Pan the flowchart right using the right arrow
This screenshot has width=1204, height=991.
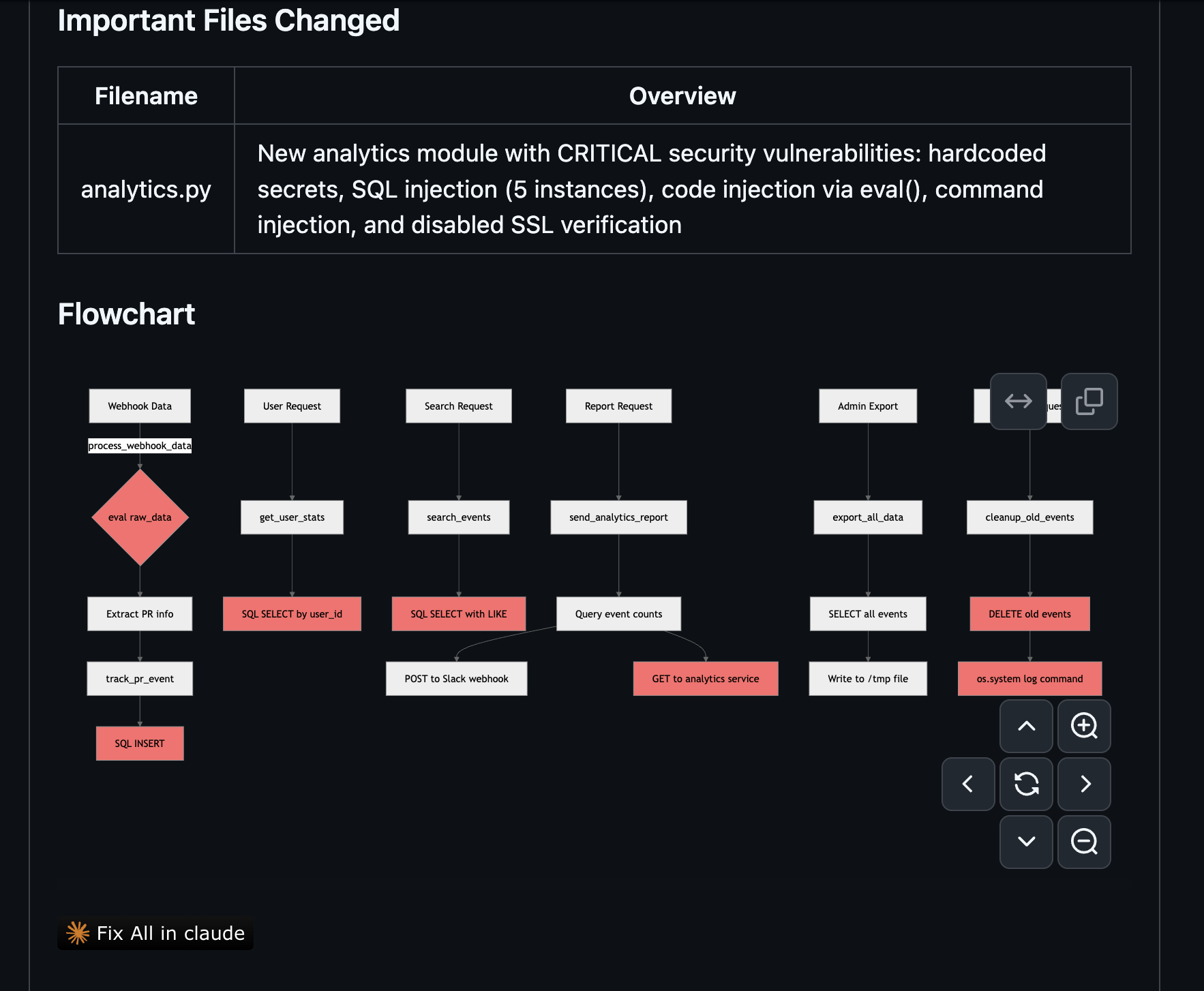[x=1084, y=784]
